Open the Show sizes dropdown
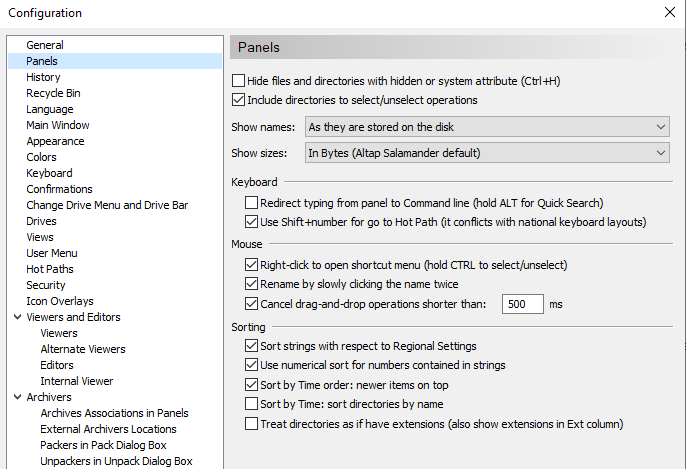 click(487, 153)
